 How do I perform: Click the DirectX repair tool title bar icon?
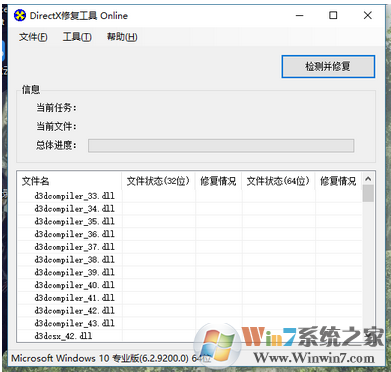20,15
